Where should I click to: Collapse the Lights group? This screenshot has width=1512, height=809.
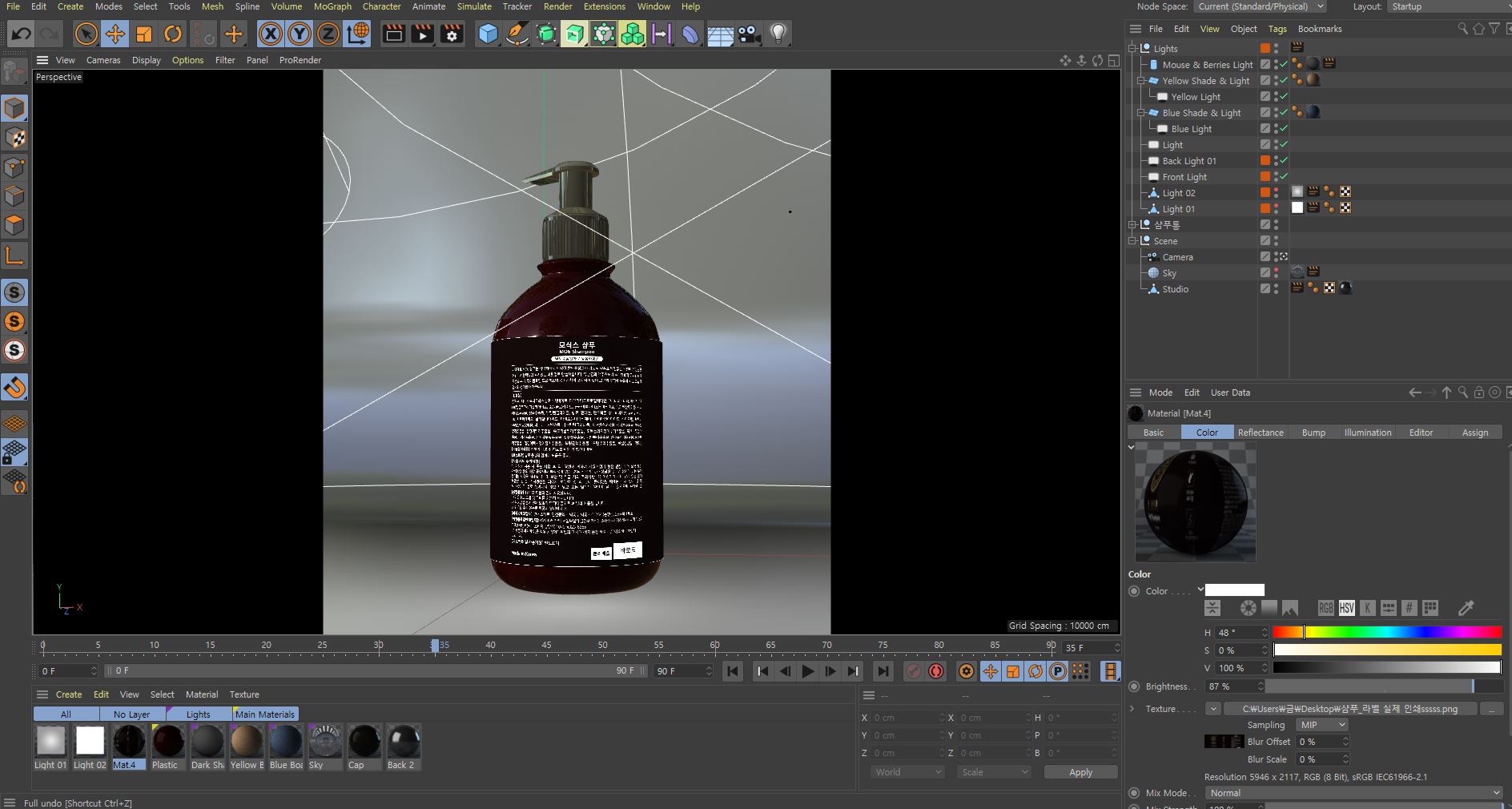point(1133,49)
